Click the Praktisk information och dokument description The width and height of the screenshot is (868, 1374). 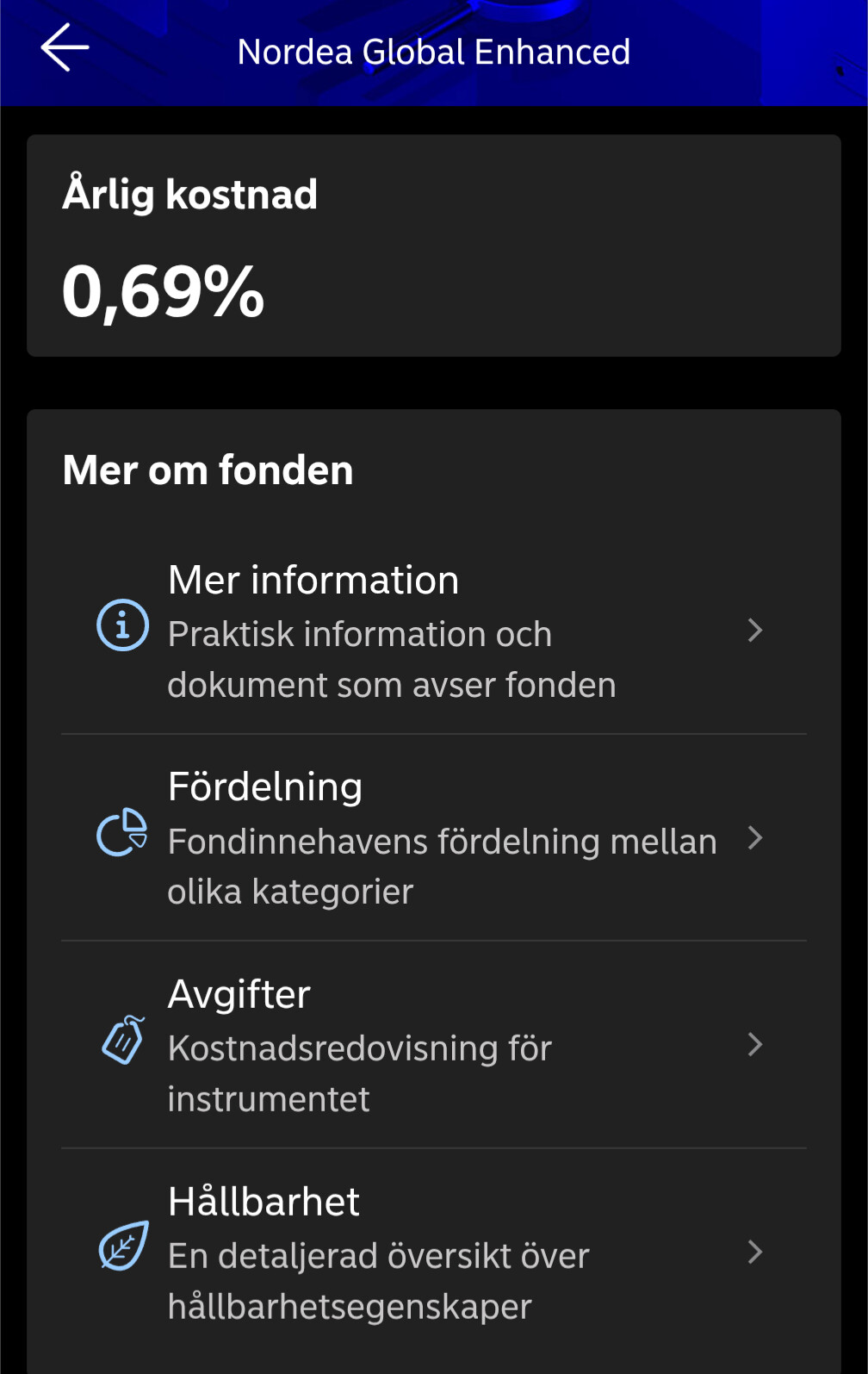[391, 660]
